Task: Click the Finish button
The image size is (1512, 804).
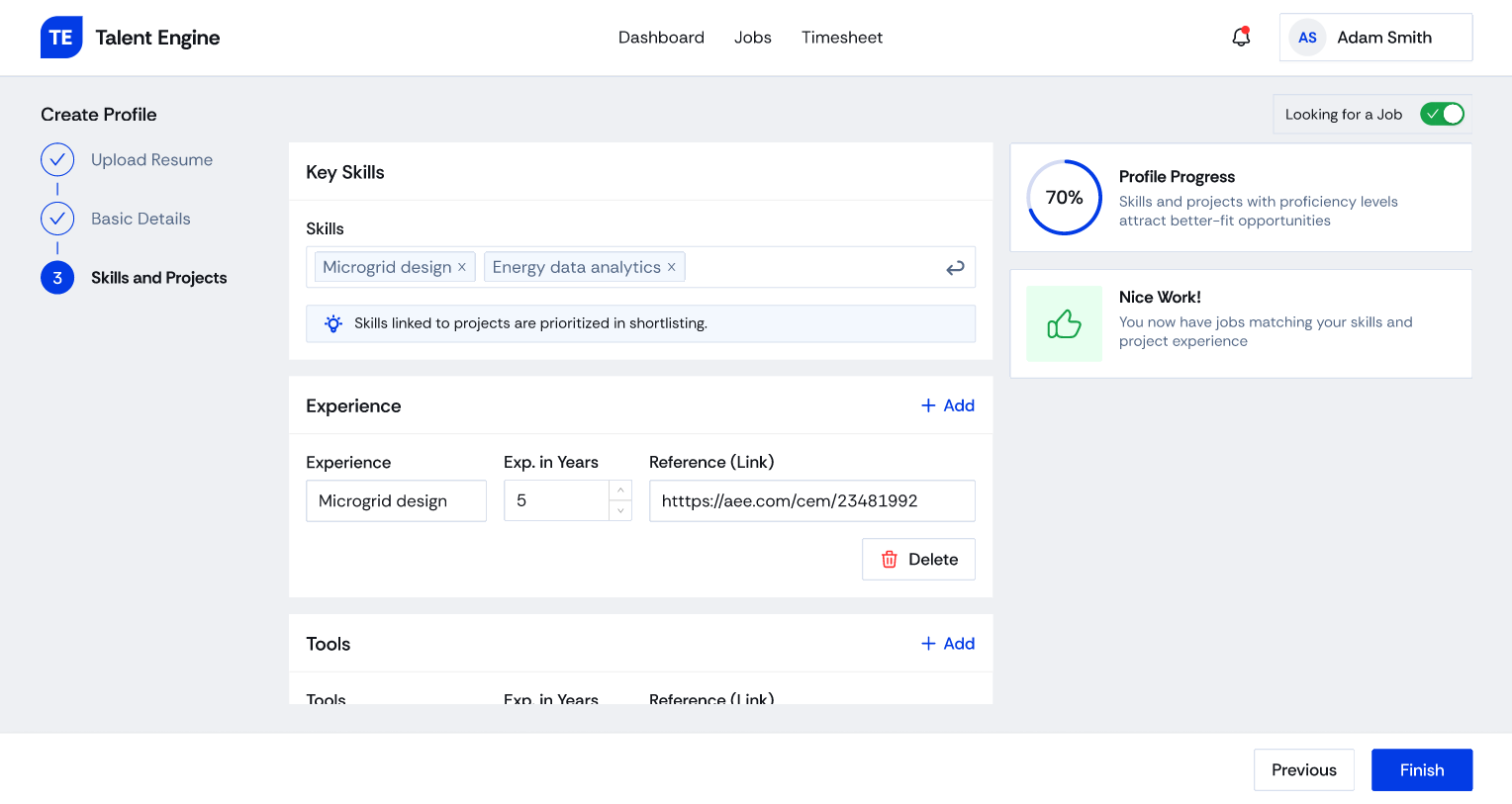Action: point(1422,769)
